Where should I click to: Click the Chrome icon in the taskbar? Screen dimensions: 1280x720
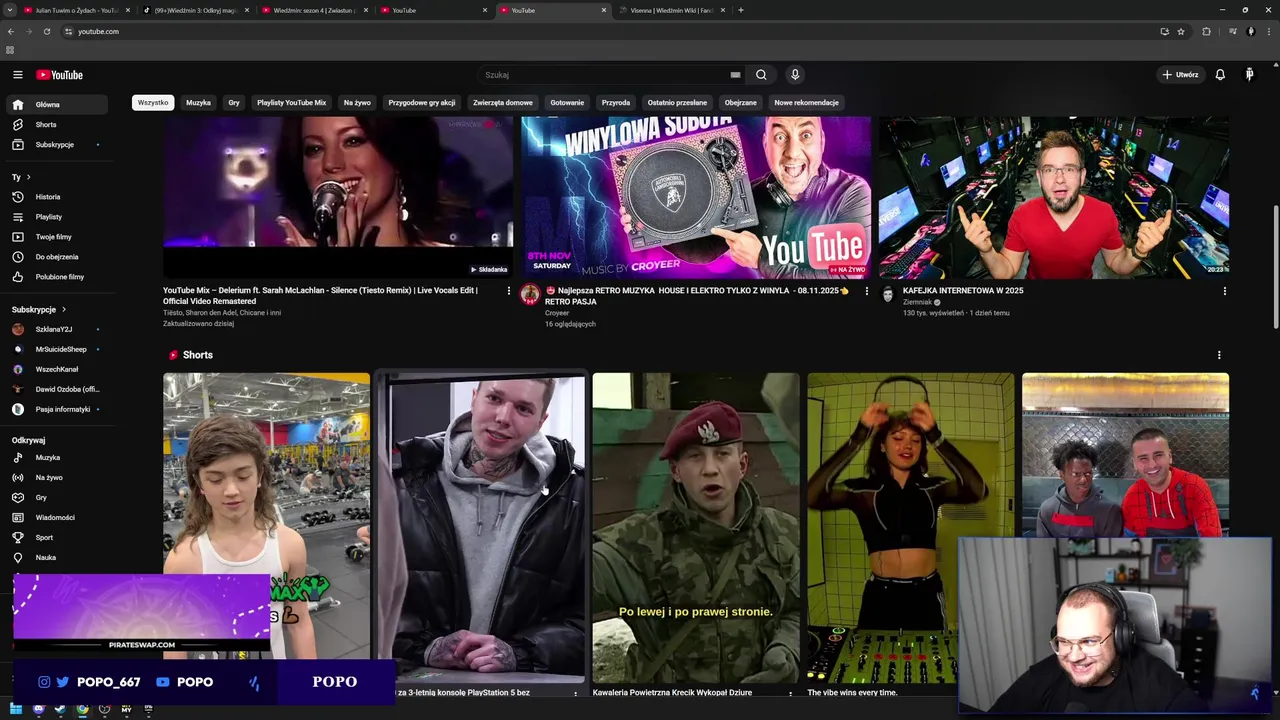click(82, 709)
